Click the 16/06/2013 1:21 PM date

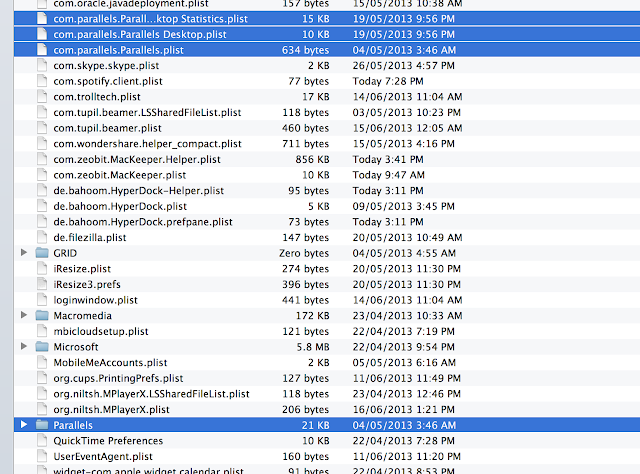[x=404, y=409]
